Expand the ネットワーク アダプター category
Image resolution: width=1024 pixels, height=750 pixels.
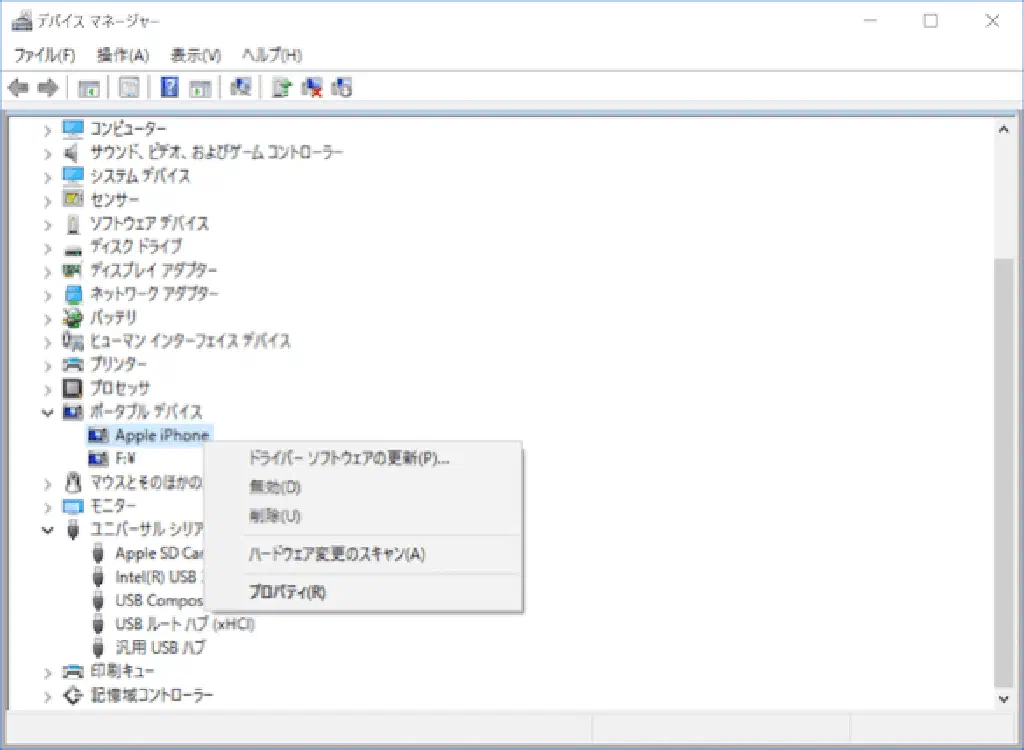coord(47,294)
